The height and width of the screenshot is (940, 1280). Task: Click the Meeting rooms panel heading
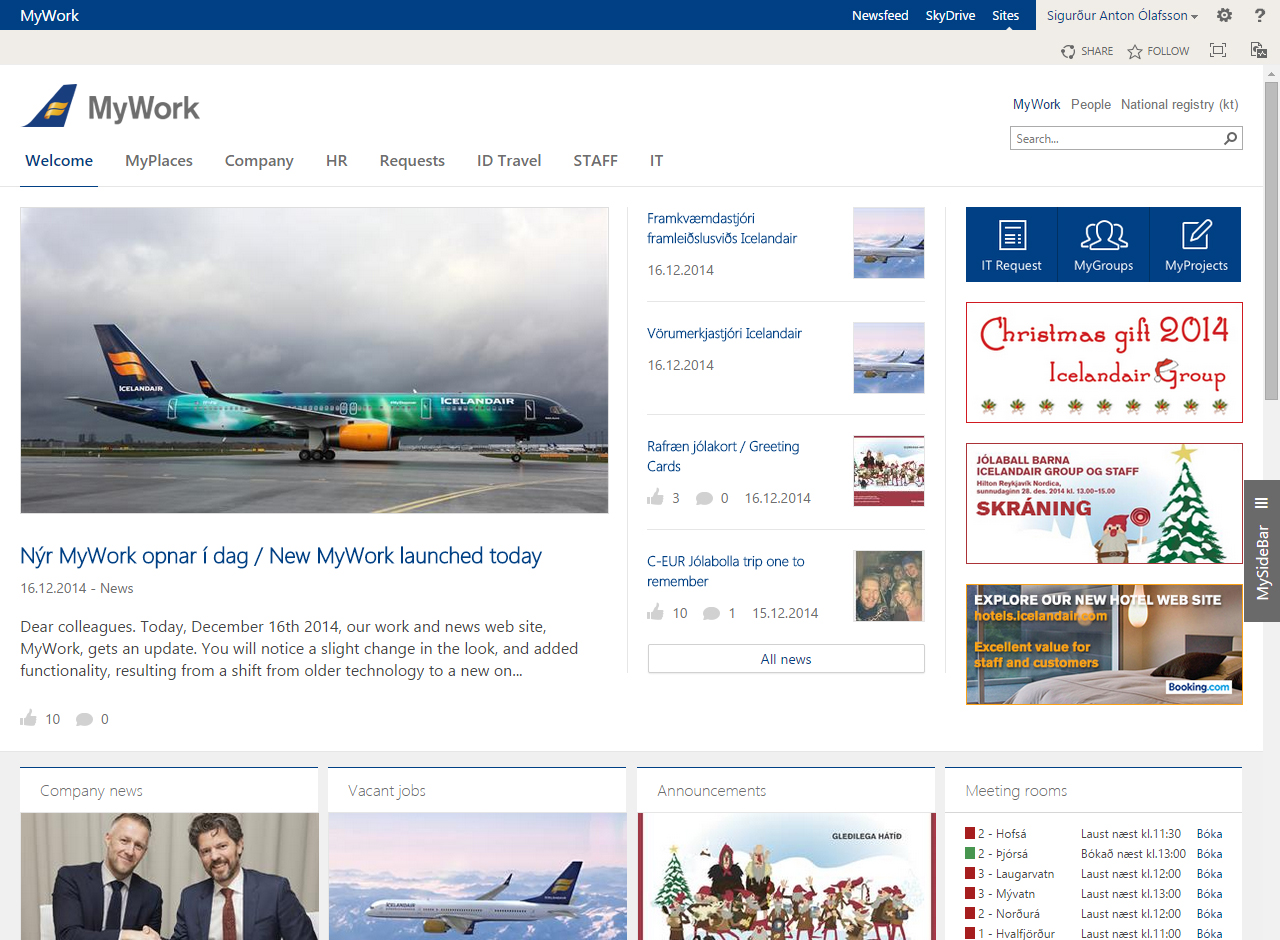coord(1016,790)
